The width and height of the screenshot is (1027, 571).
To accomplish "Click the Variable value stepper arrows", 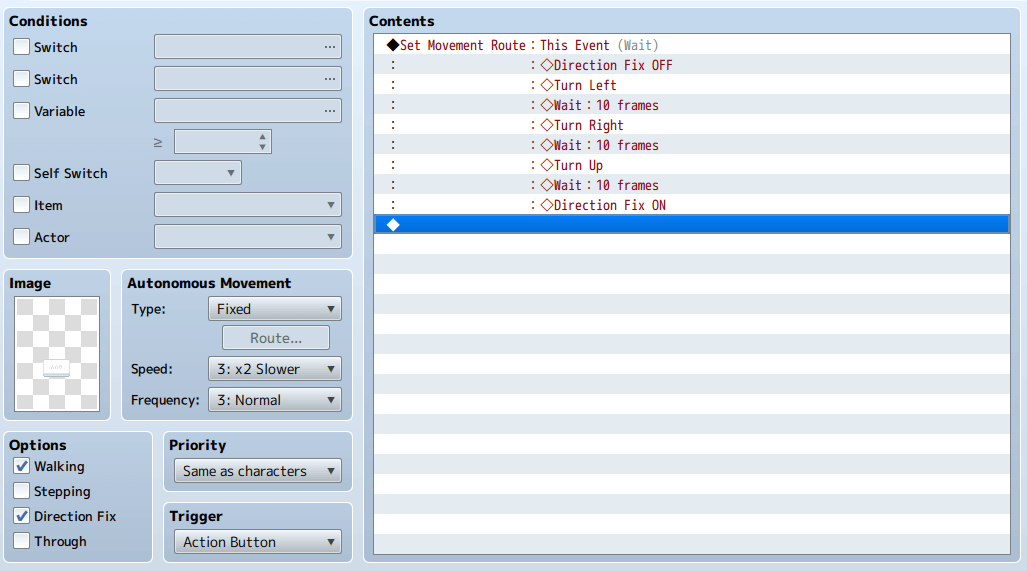I will (262, 142).
